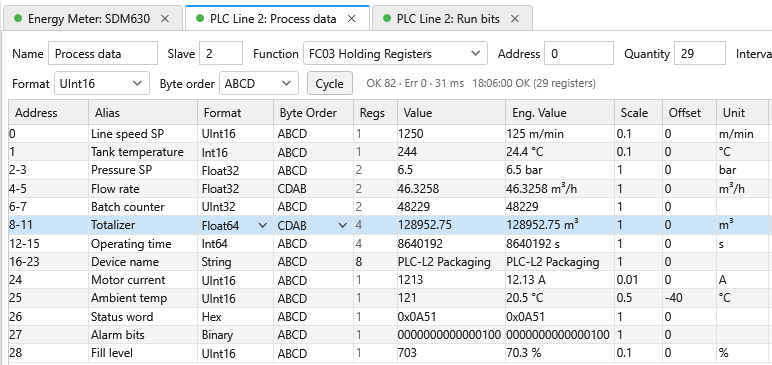
Task: Select the Motor current alias cell
Action: (143, 280)
